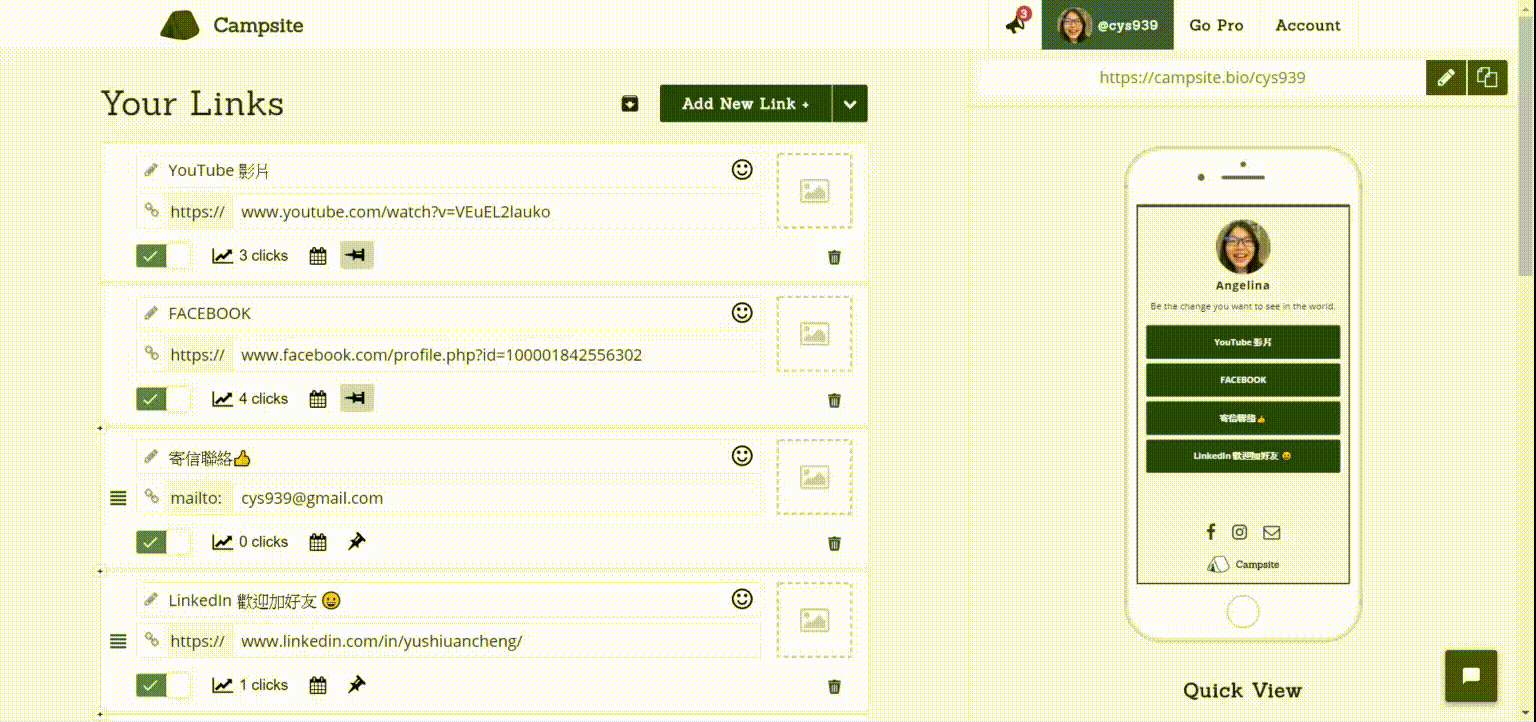Image resolution: width=1536 pixels, height=722 pixels.
Task: Add thumbnail image for LinkedIn link
Action: click(x=815, y=620)
